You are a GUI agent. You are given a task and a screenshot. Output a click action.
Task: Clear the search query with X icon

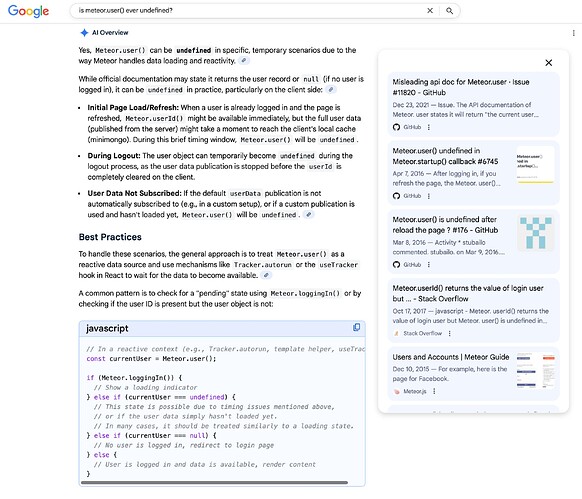pyautogui.click(x=430, y=11)
